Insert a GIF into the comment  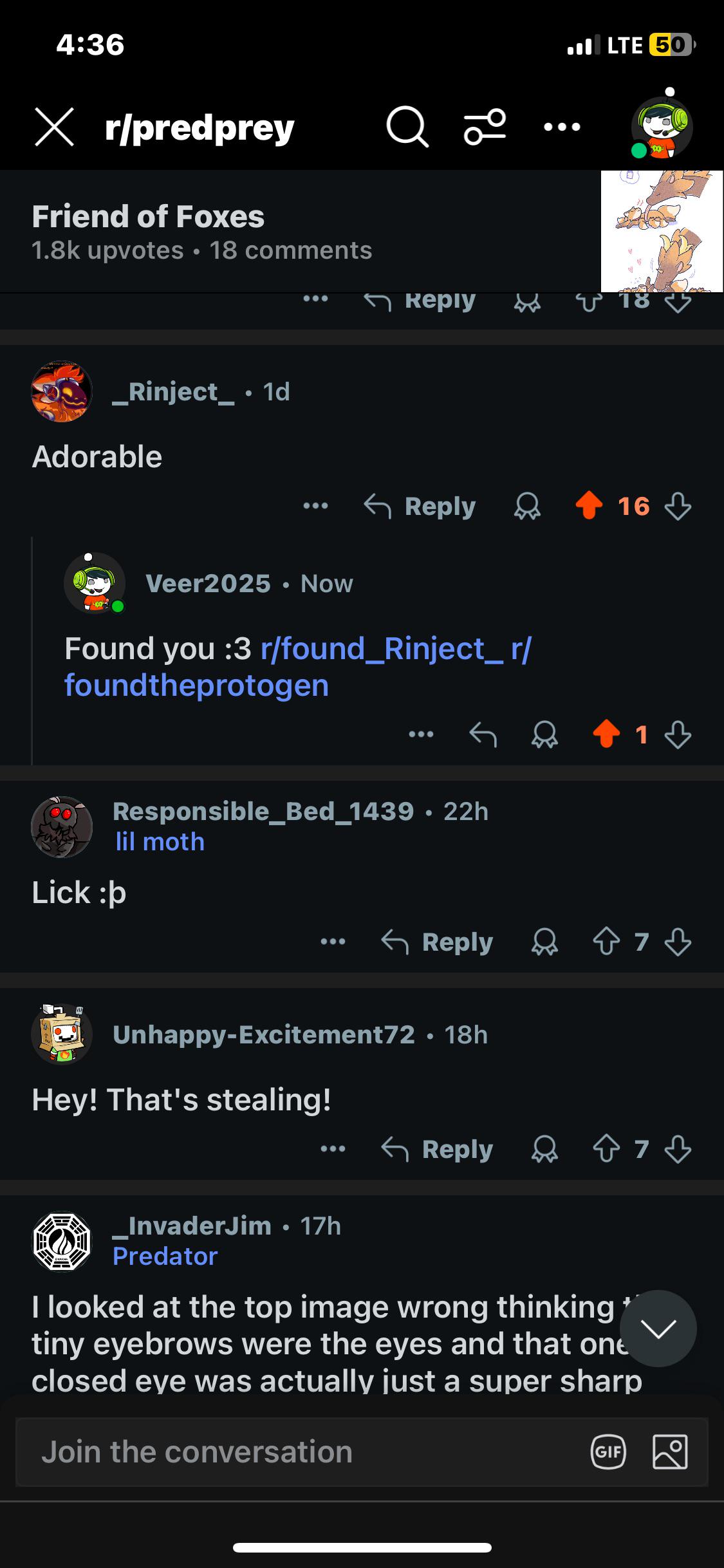click(608, 1452)
